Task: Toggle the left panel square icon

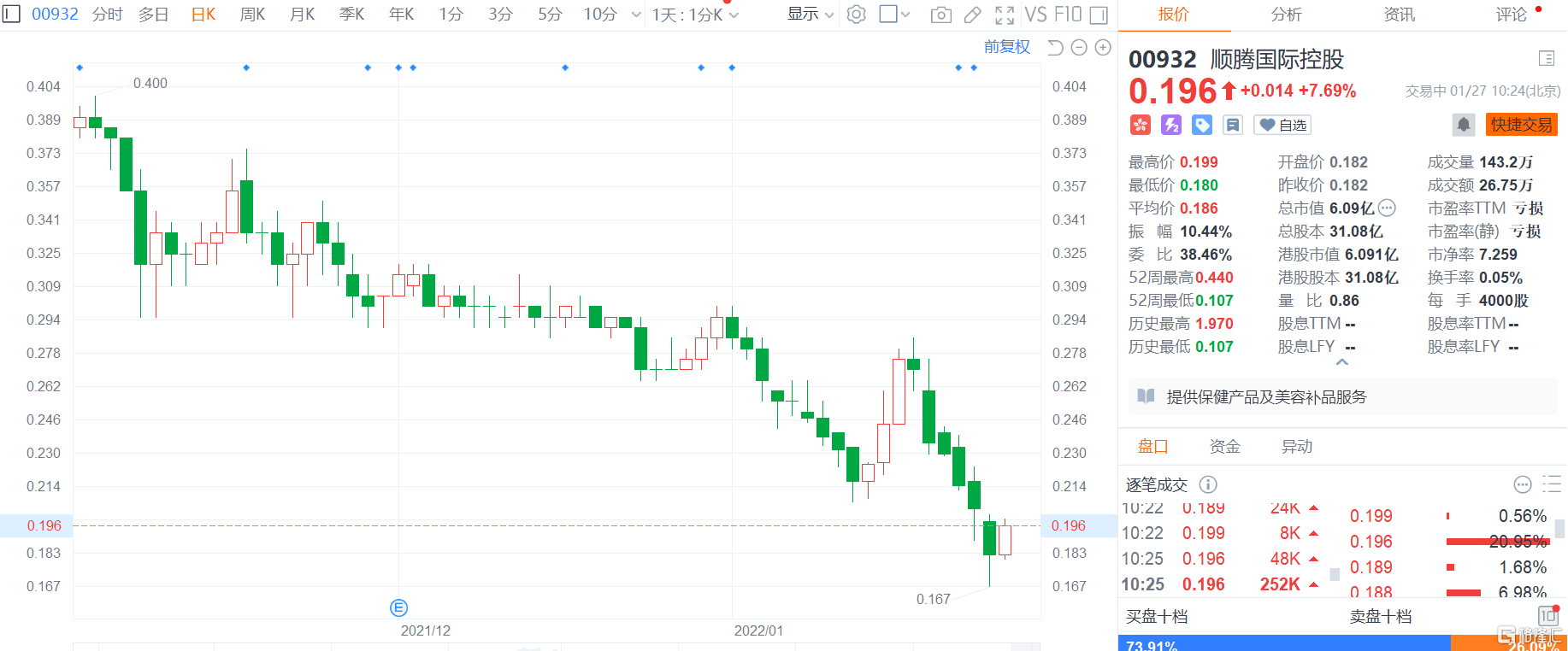Action: tap(11, 15)
